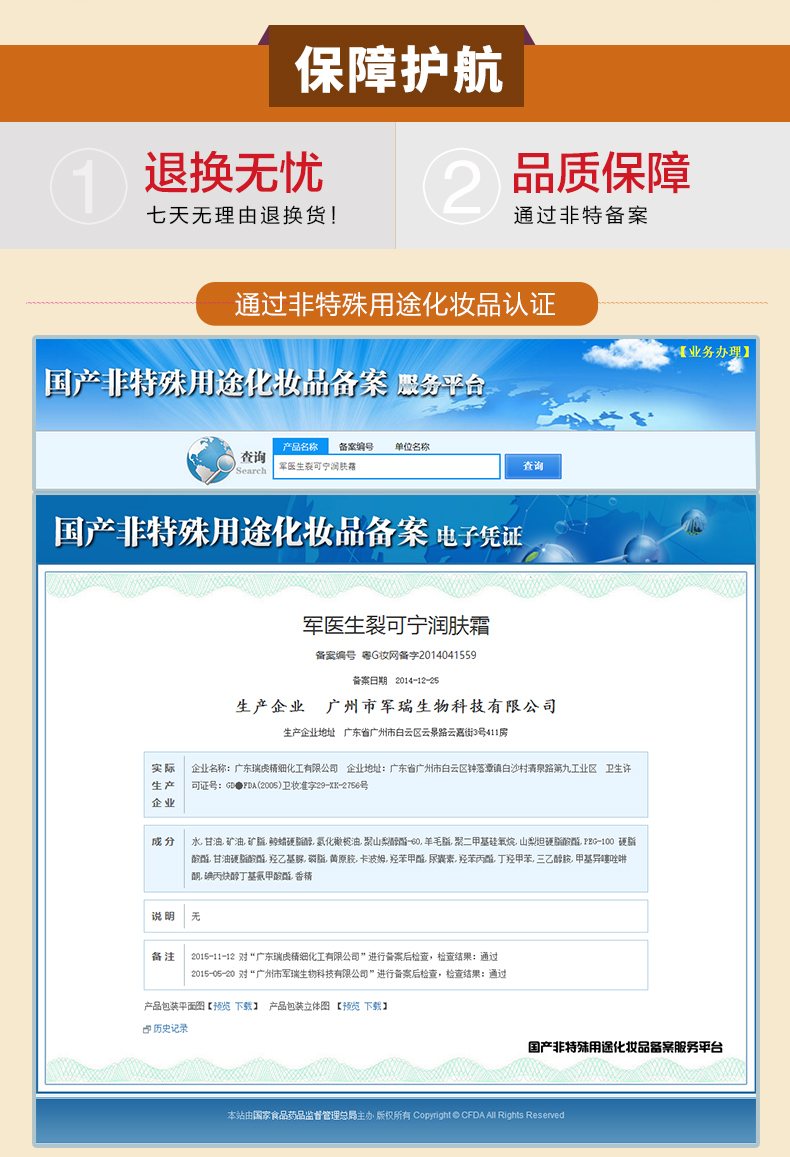Click the 国产非特殊用途化妆品备案服务平台 signature text

626,1047
